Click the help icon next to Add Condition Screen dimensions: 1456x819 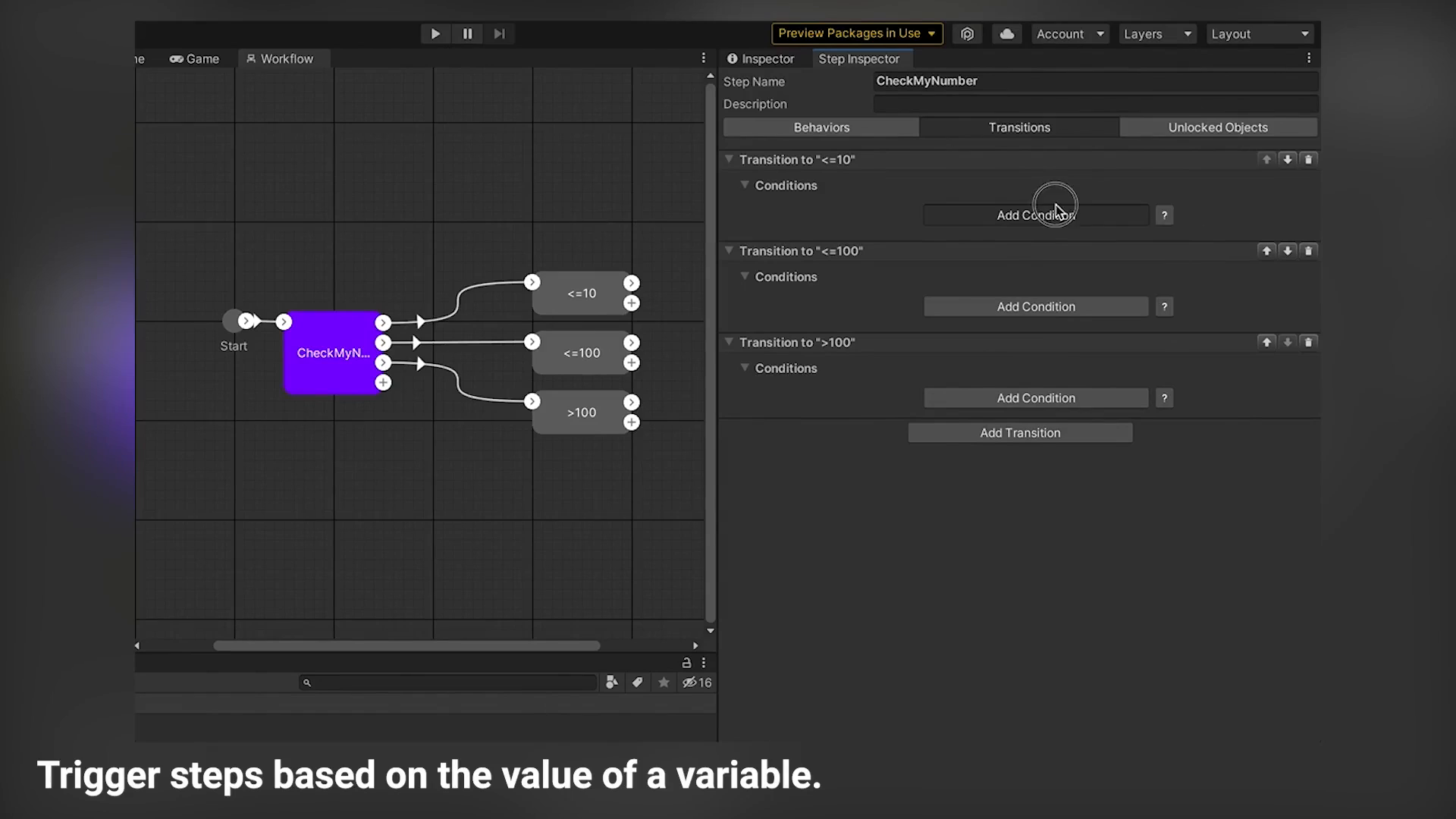[1164, 215]
